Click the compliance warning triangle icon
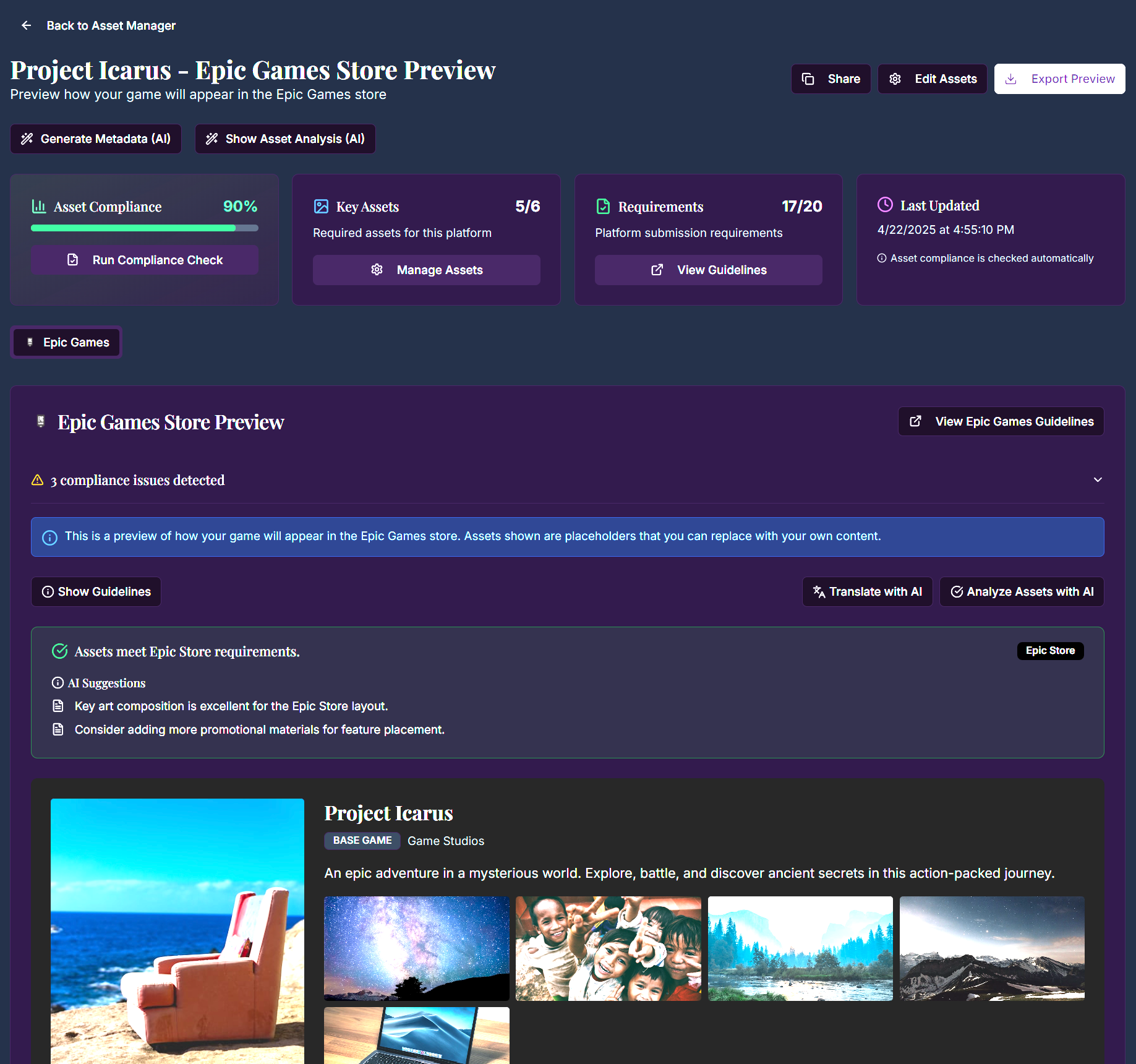The width and height of the screenshot is (1136, 1064). (x=37, y=480)
